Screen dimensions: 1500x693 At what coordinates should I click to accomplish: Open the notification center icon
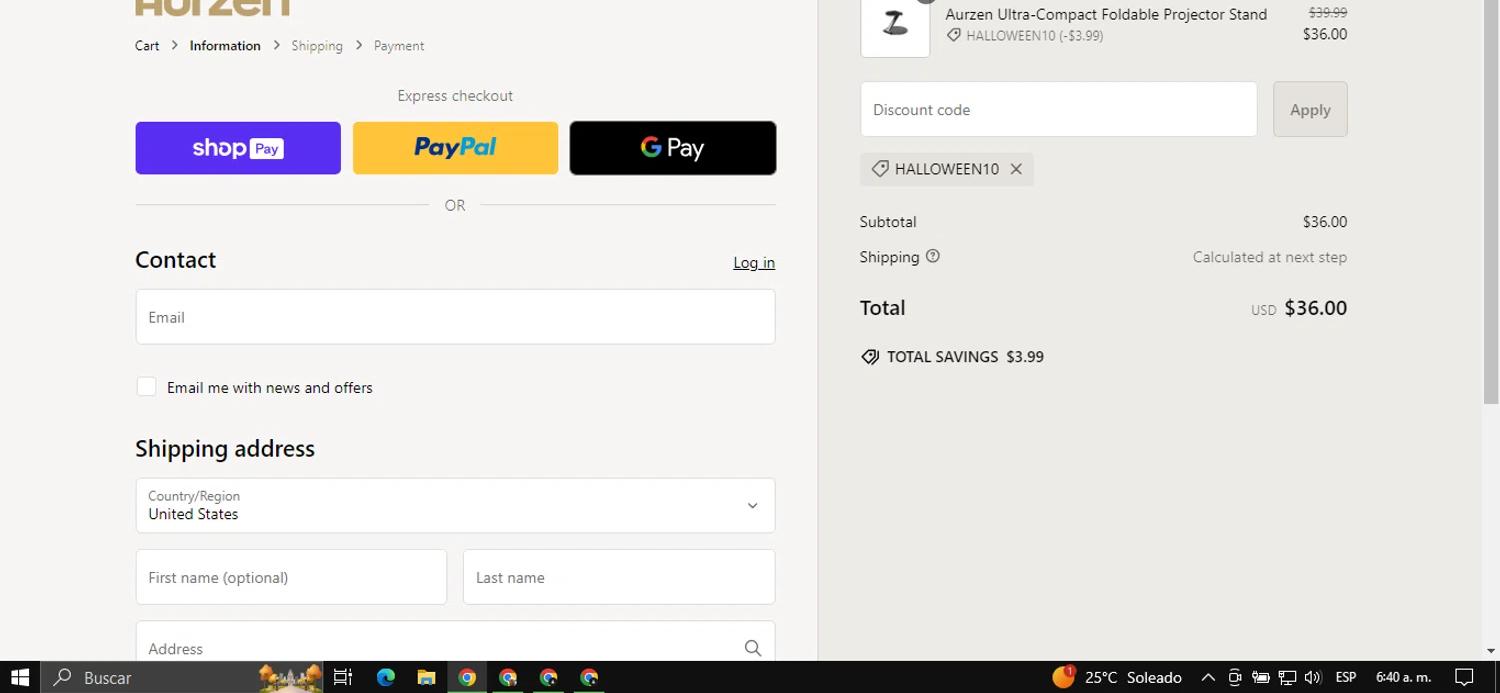1464,677
